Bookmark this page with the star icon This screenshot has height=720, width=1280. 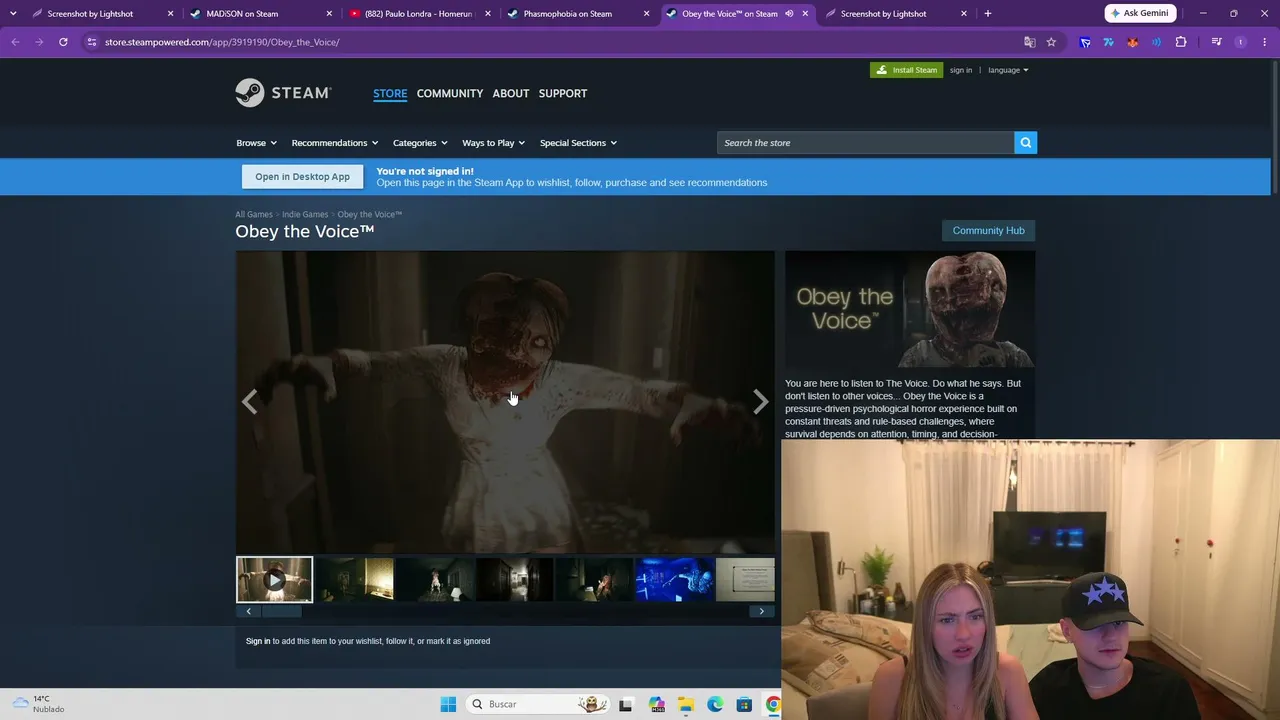(x=1051, y=42)
